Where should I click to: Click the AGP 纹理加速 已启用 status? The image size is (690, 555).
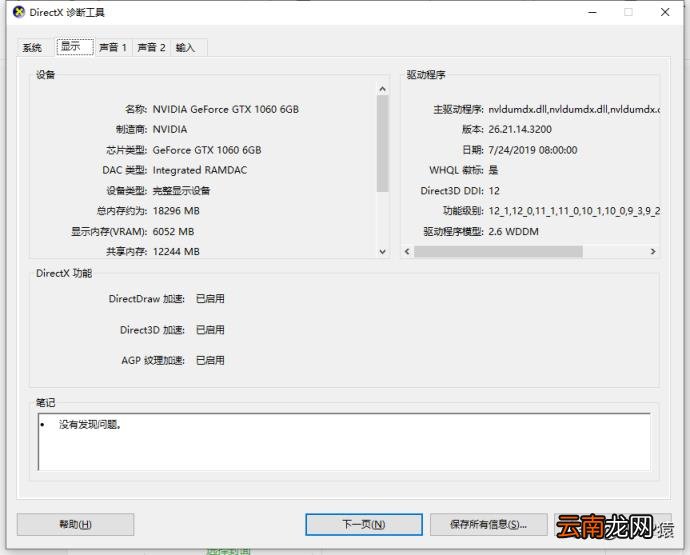pyautogui.click(x=210, y=360)
